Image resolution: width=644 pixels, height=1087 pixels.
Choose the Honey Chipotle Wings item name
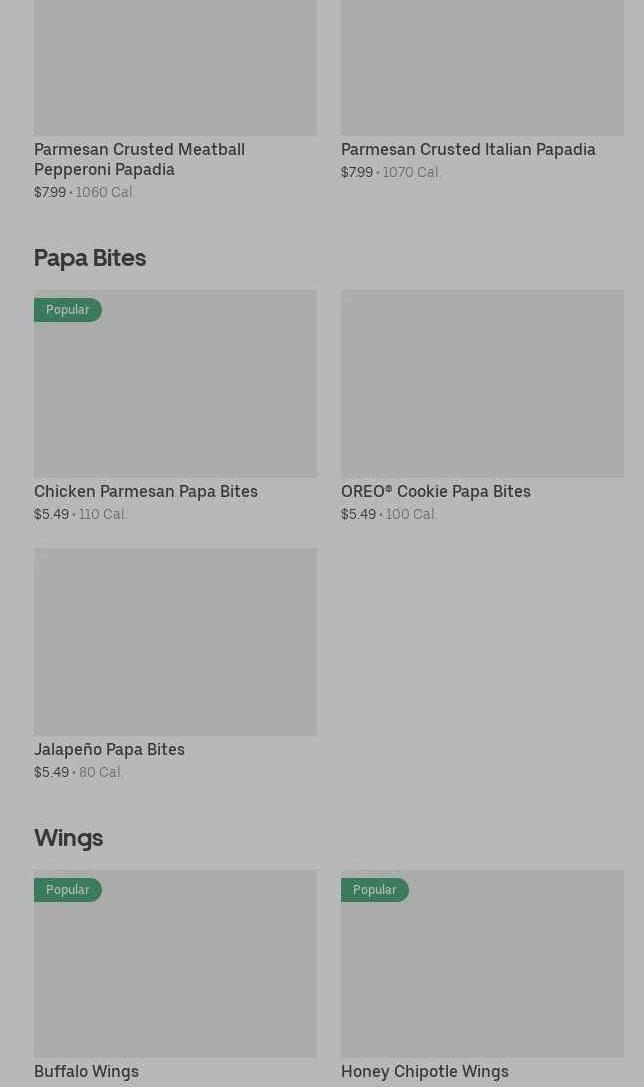tap(425, 1071)
